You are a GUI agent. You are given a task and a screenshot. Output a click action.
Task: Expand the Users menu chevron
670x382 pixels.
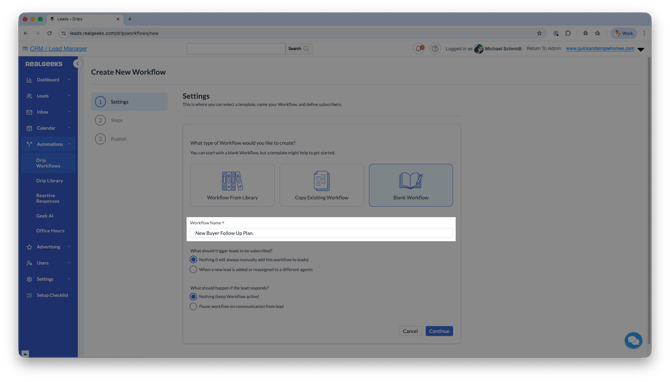tap(69, 263)
